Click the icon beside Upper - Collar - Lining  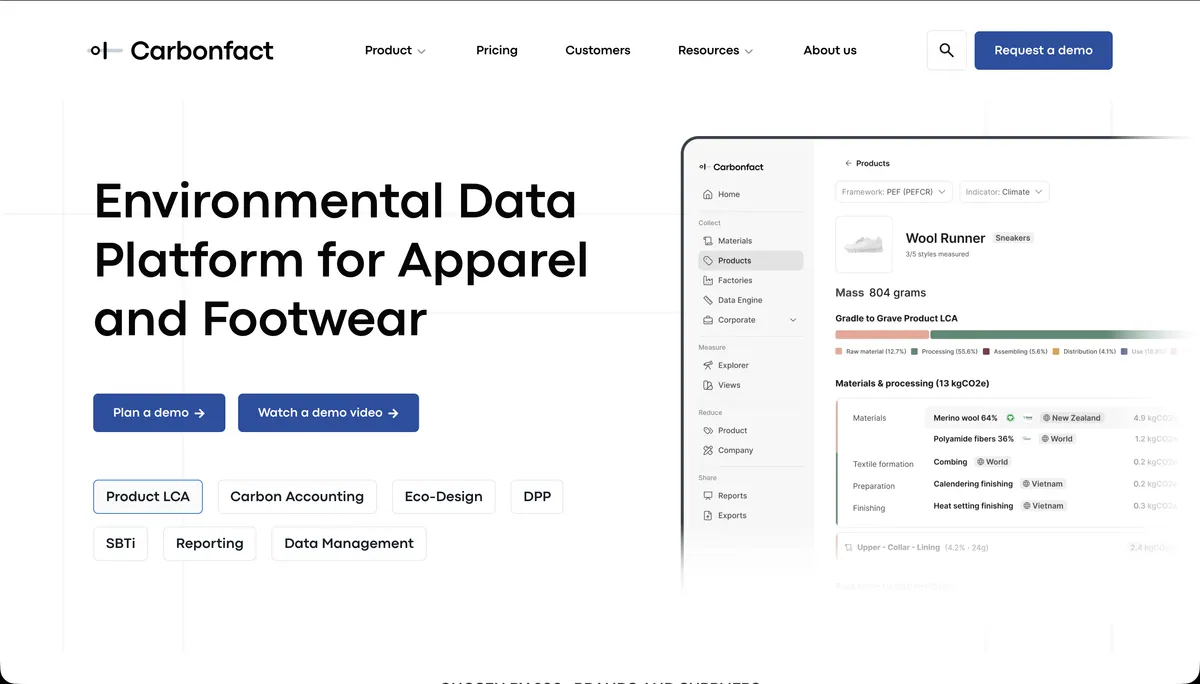tap(849, 548)
